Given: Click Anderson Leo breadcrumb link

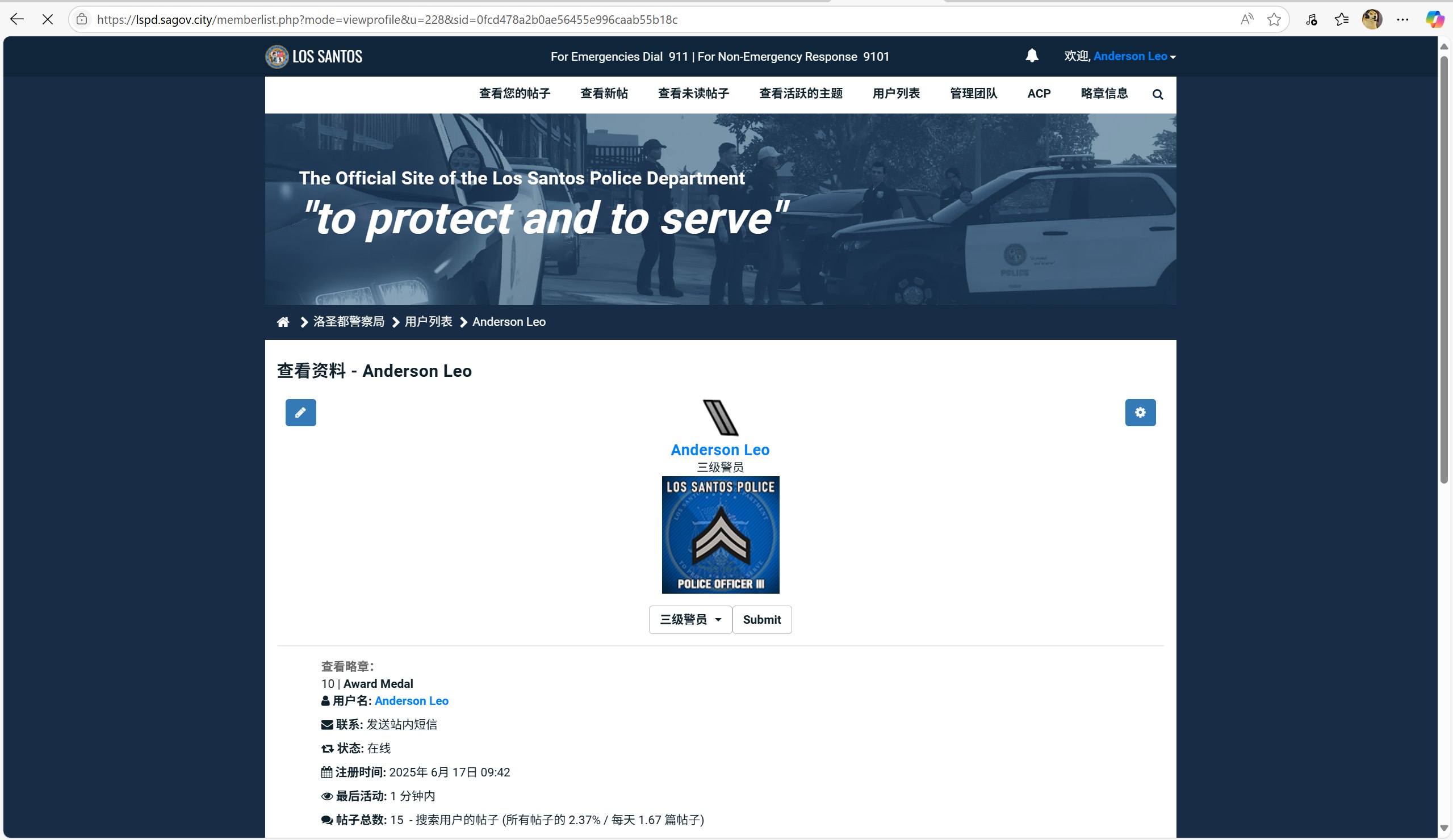Looking at the screenshot, I should coord(509,322).
